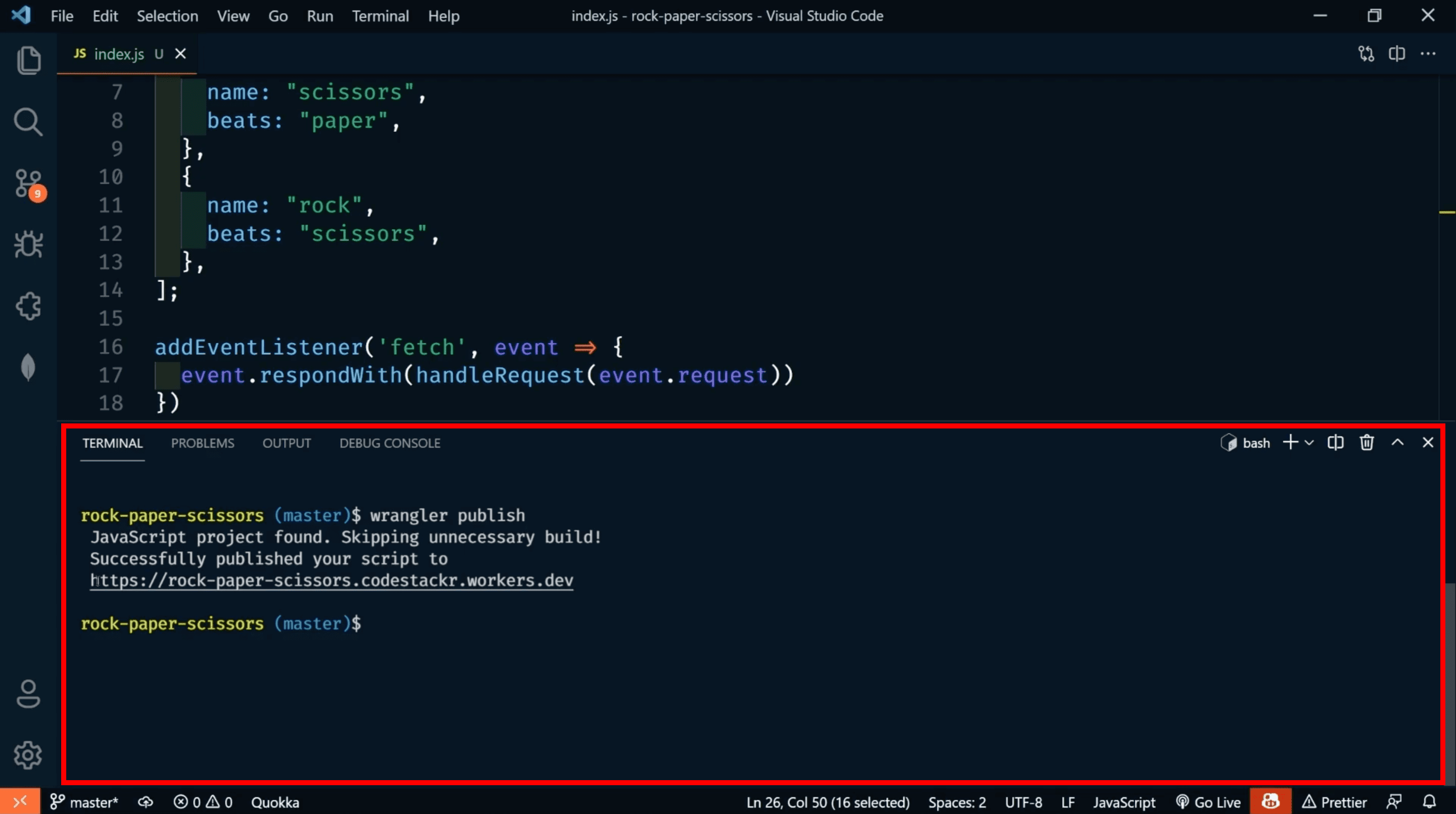Click the addEventListener code on line 16
1456x814 pixels.
click(x=259, y=347)
